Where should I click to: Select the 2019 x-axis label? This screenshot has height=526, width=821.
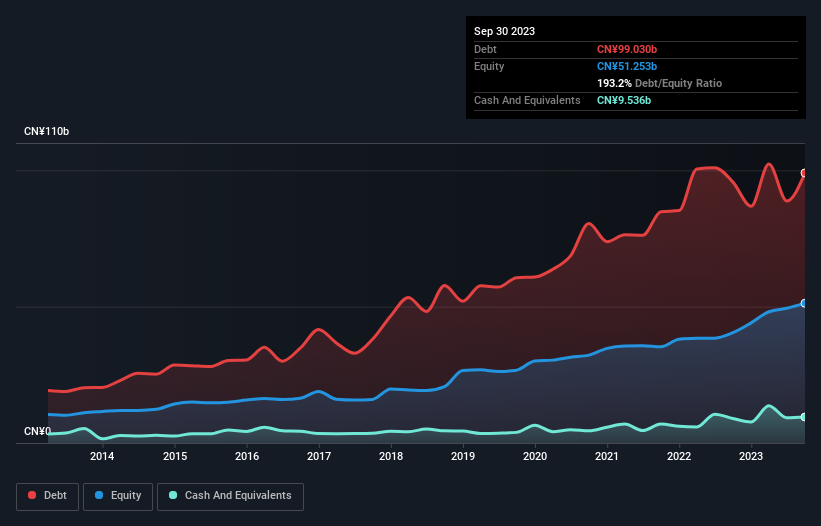[463, 456]
